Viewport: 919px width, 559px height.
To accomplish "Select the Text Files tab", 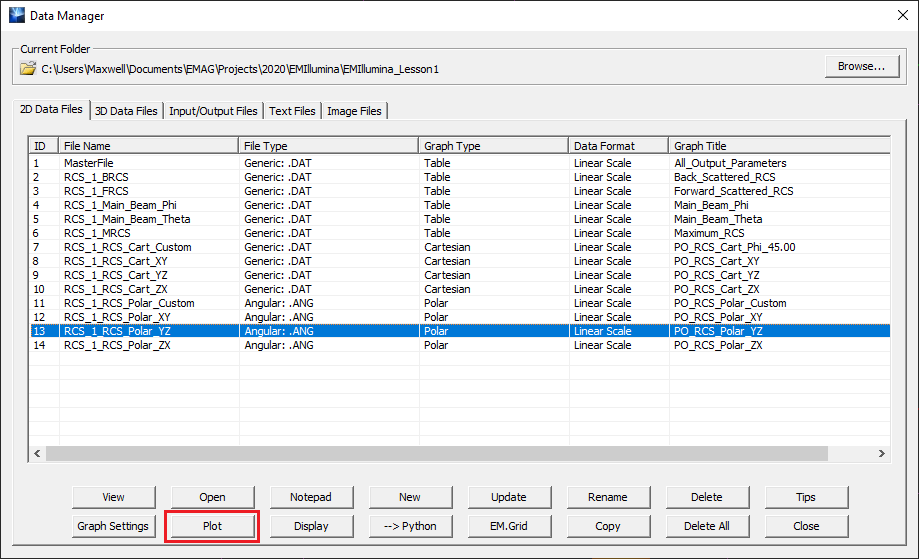I will coord(292,111).
